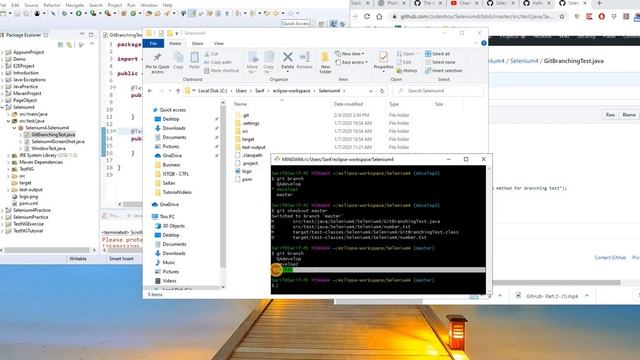Click the Paste icon in Explorer ribbon

(x=194, y=58)
